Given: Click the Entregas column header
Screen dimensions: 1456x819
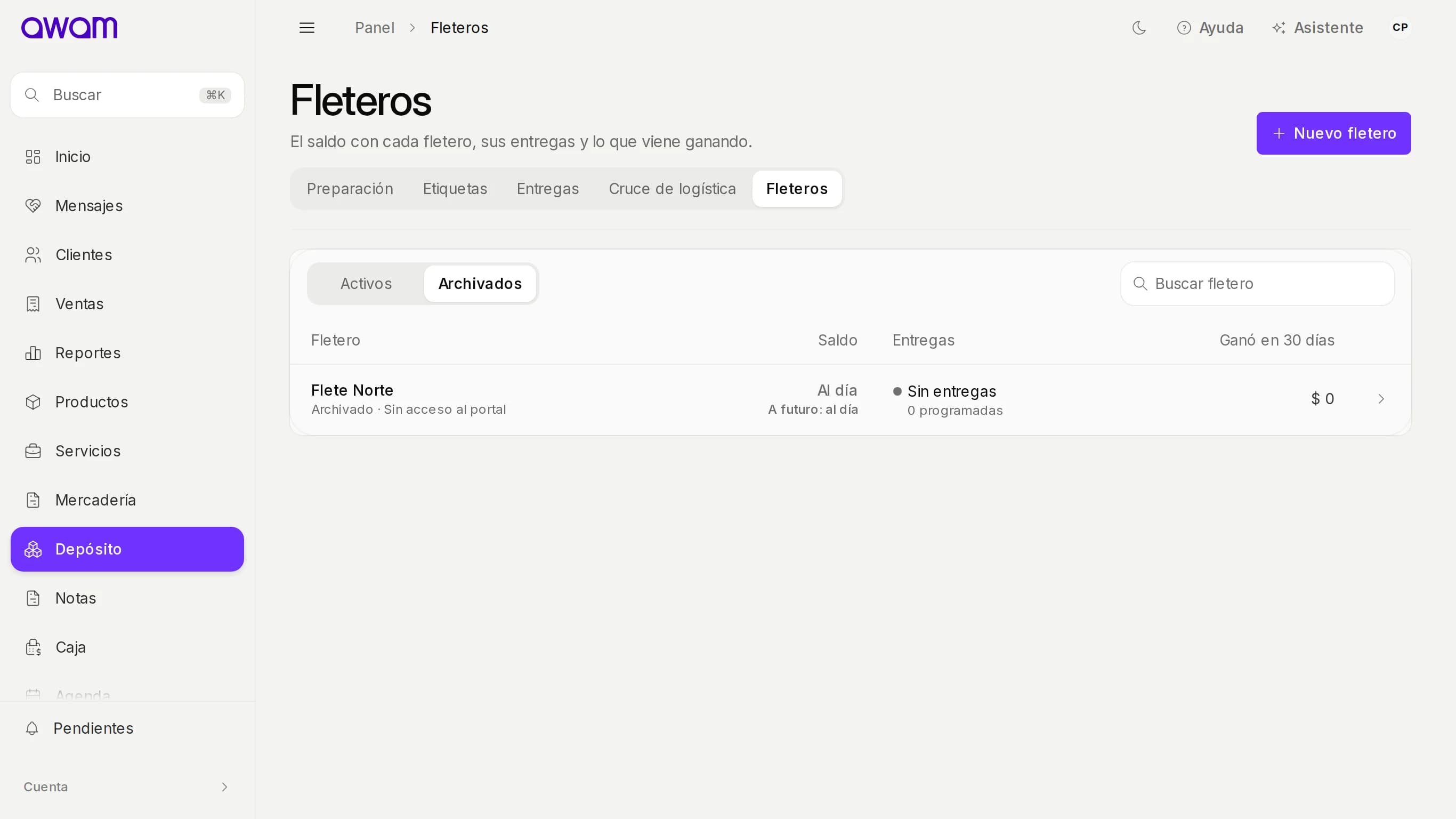Looking at the screenshot, I should click(x=923, y=341).
